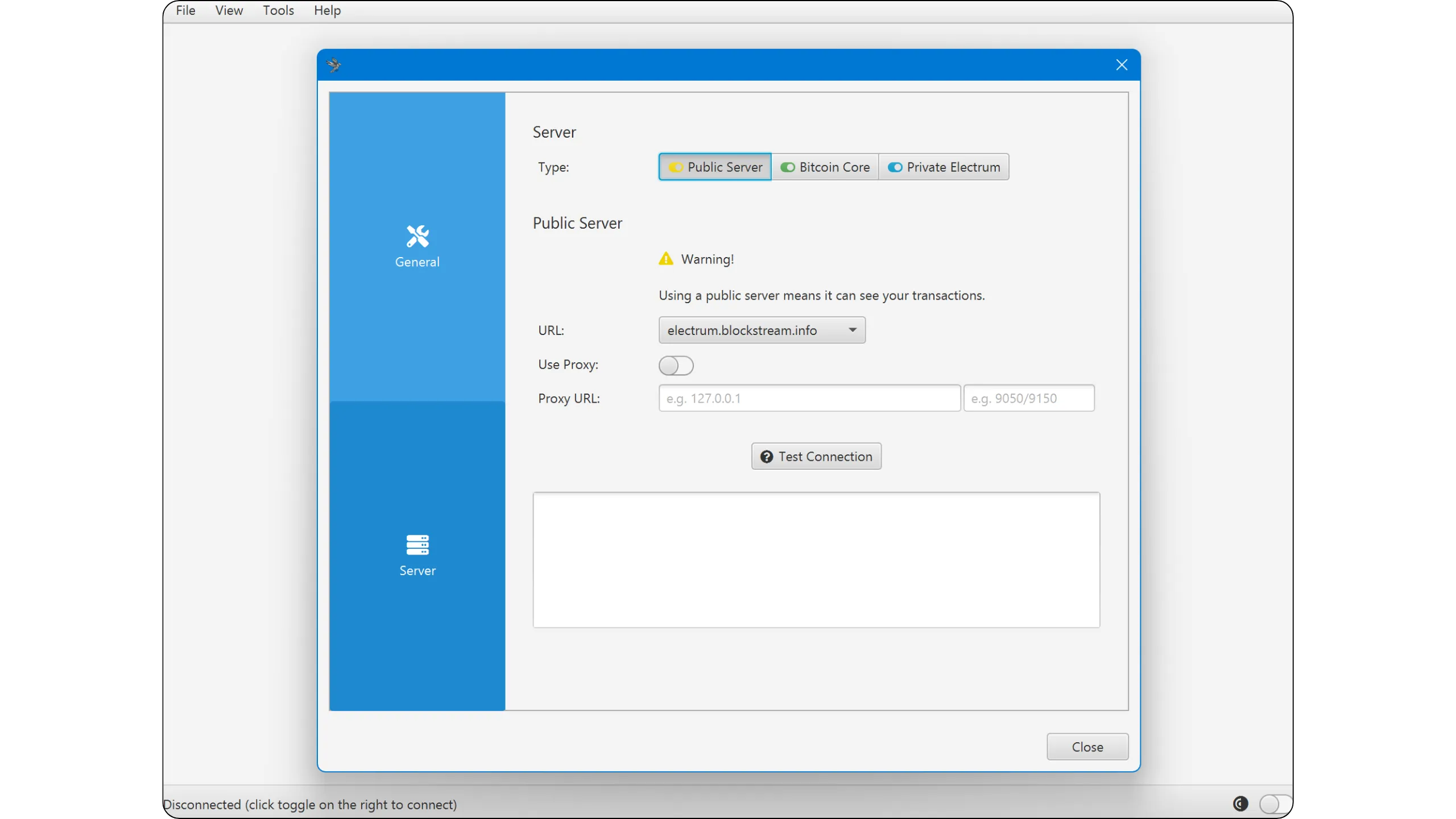This screenshot has height=819, width=1456.
Task: Open the public server URL dropdown
Action: pyautogui.click(x=762, y=330)
